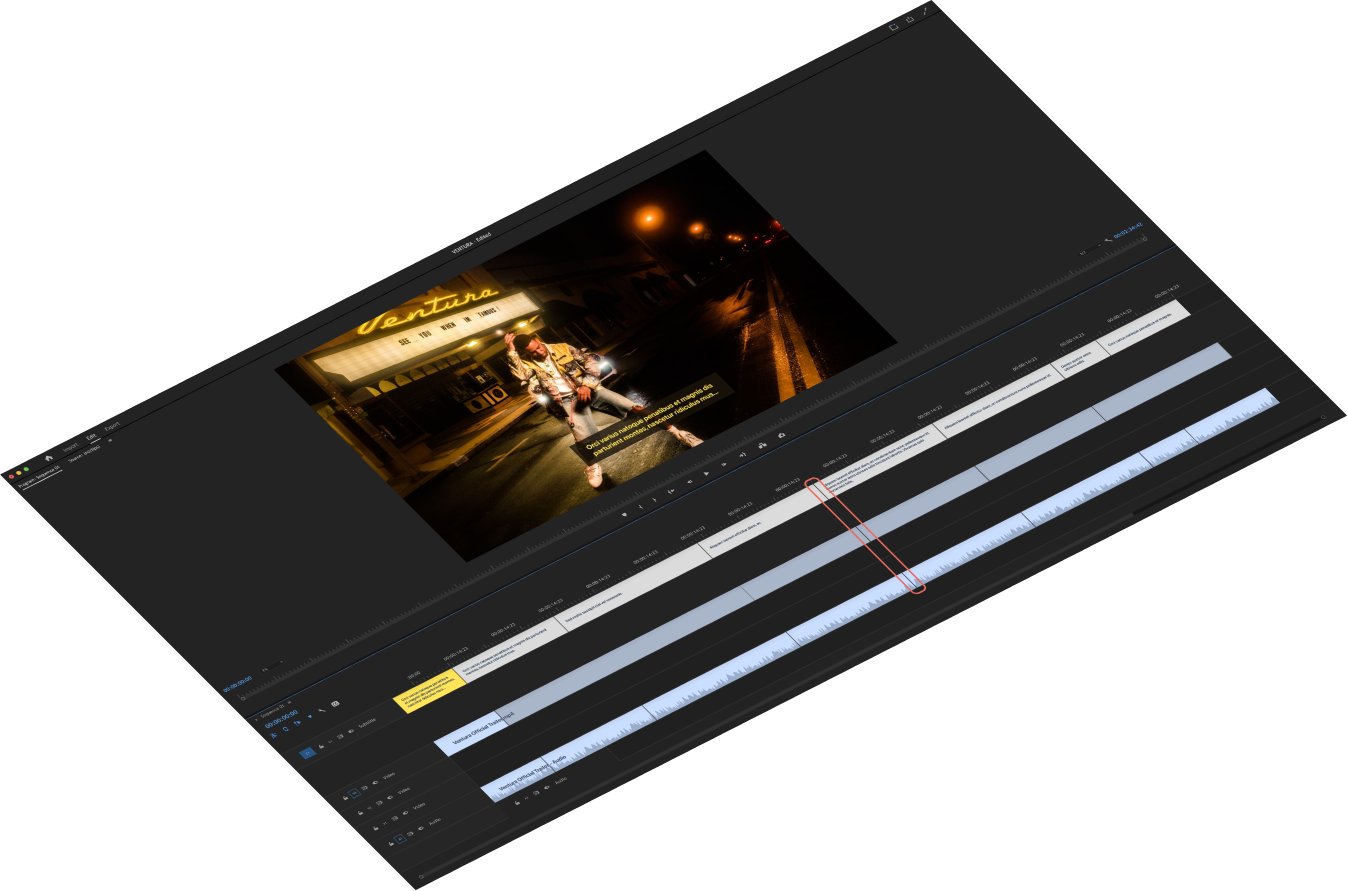The height and width of the screenshot is (891, 1348).
Task: Open the Fit zoom level dropdown
Action: (273, 666)
